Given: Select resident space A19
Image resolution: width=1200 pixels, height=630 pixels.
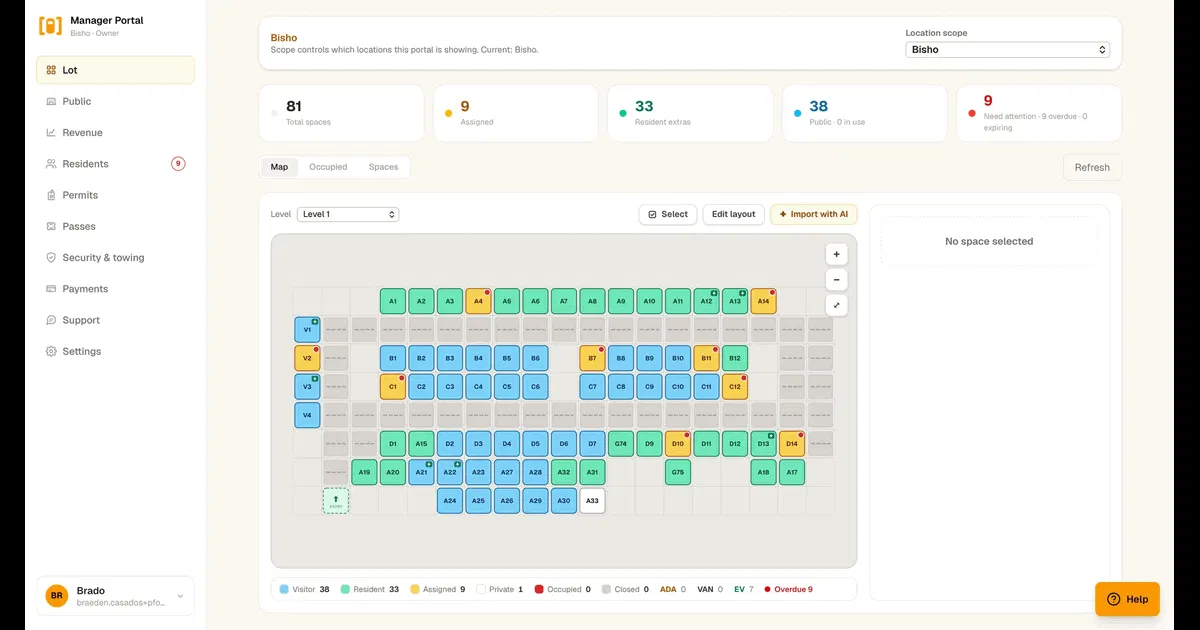Looking at the screenshot, I should coord(364,472).
